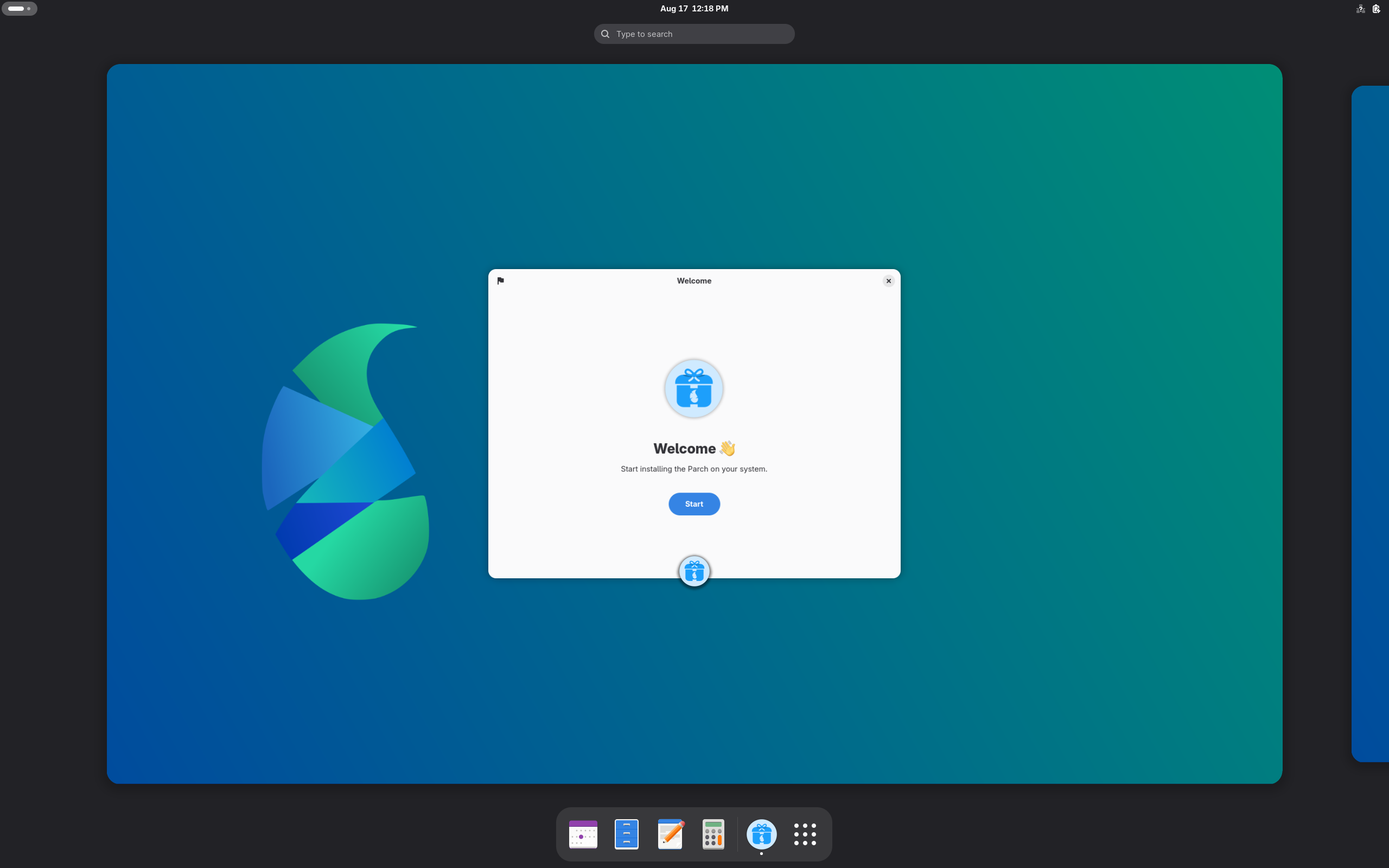Click the Type to search field

(x=694, y=34)
